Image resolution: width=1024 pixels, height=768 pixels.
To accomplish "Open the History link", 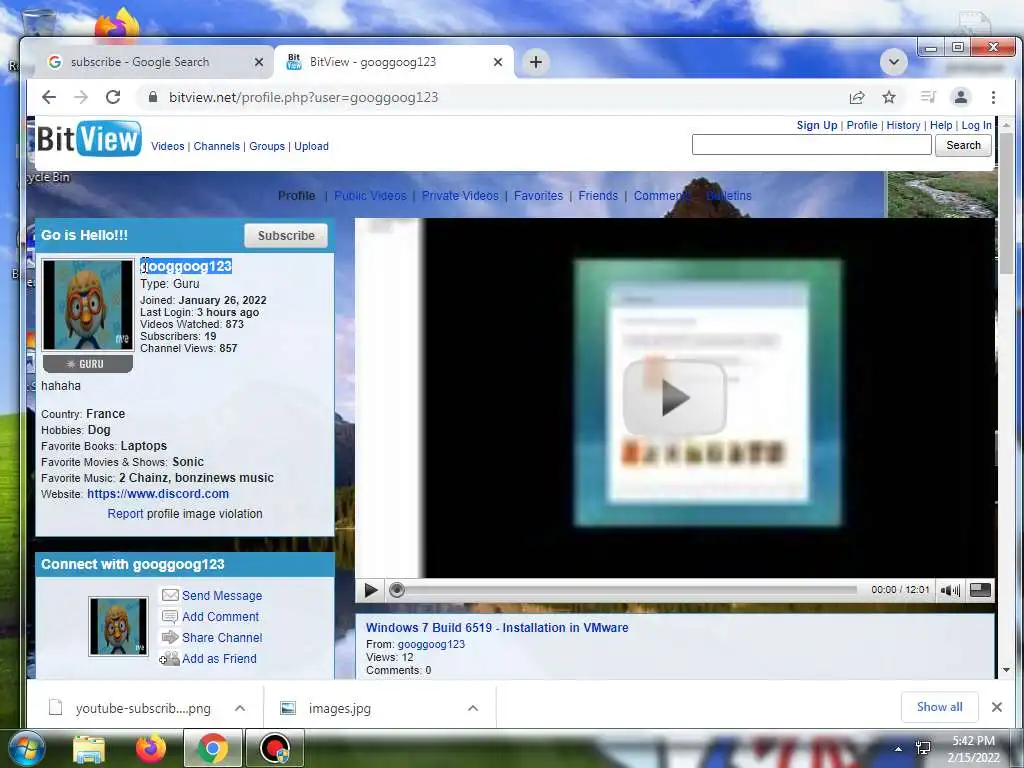I will pos(903,125).
